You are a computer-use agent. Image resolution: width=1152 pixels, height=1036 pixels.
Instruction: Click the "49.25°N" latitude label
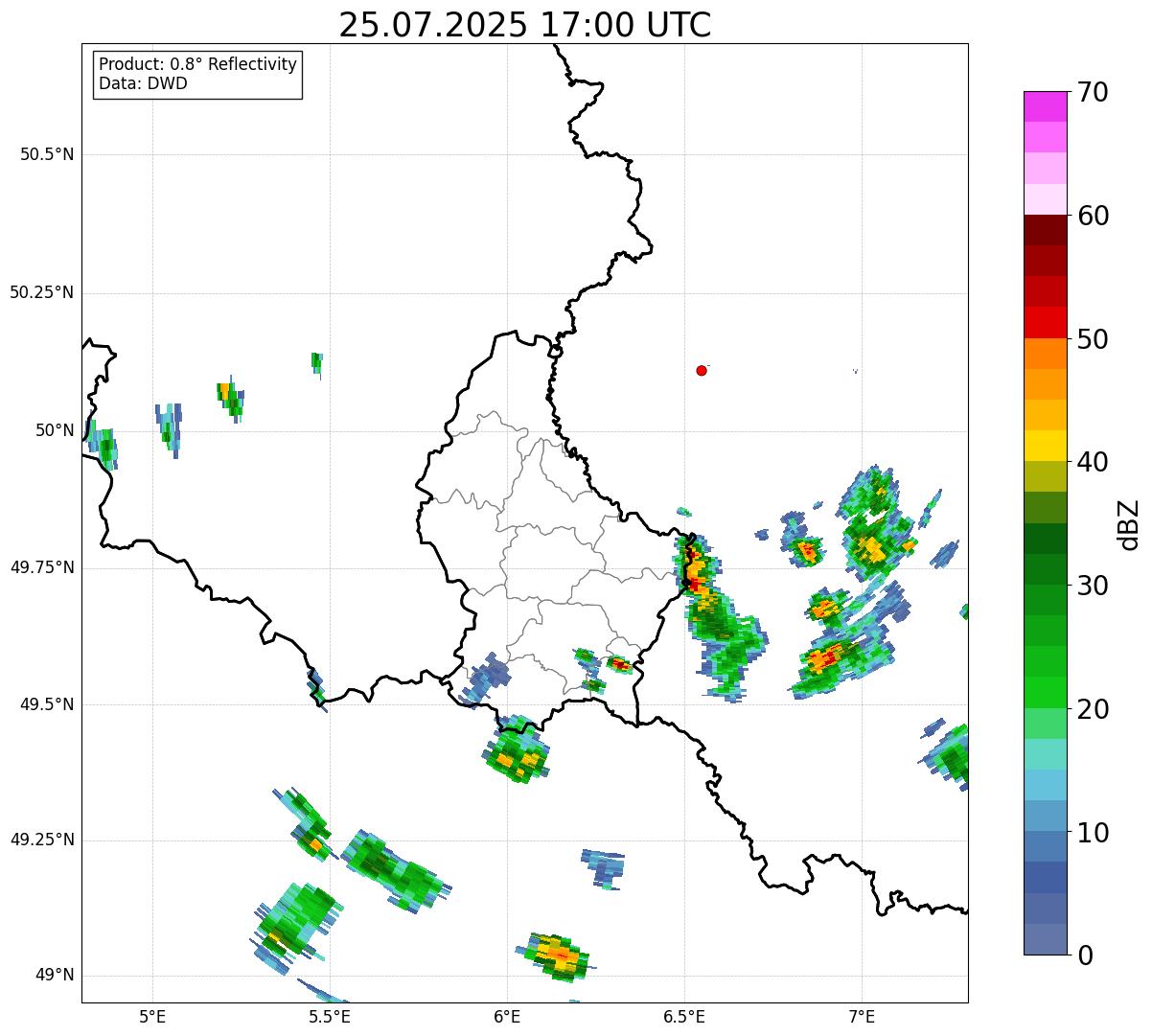[41, 840]
